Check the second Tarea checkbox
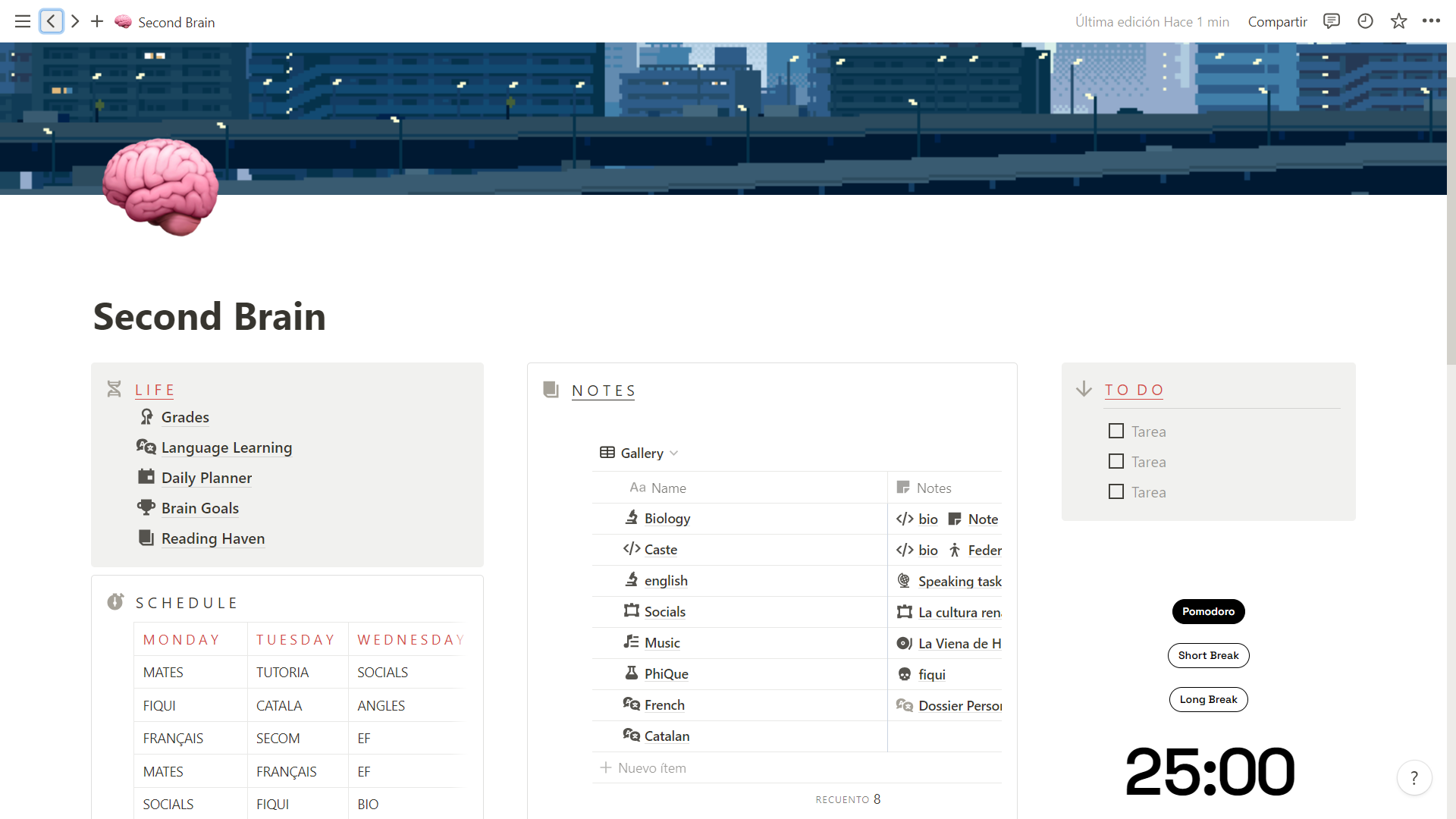The width and height of the screenshot is (1456, 819). coord(1116,462)
